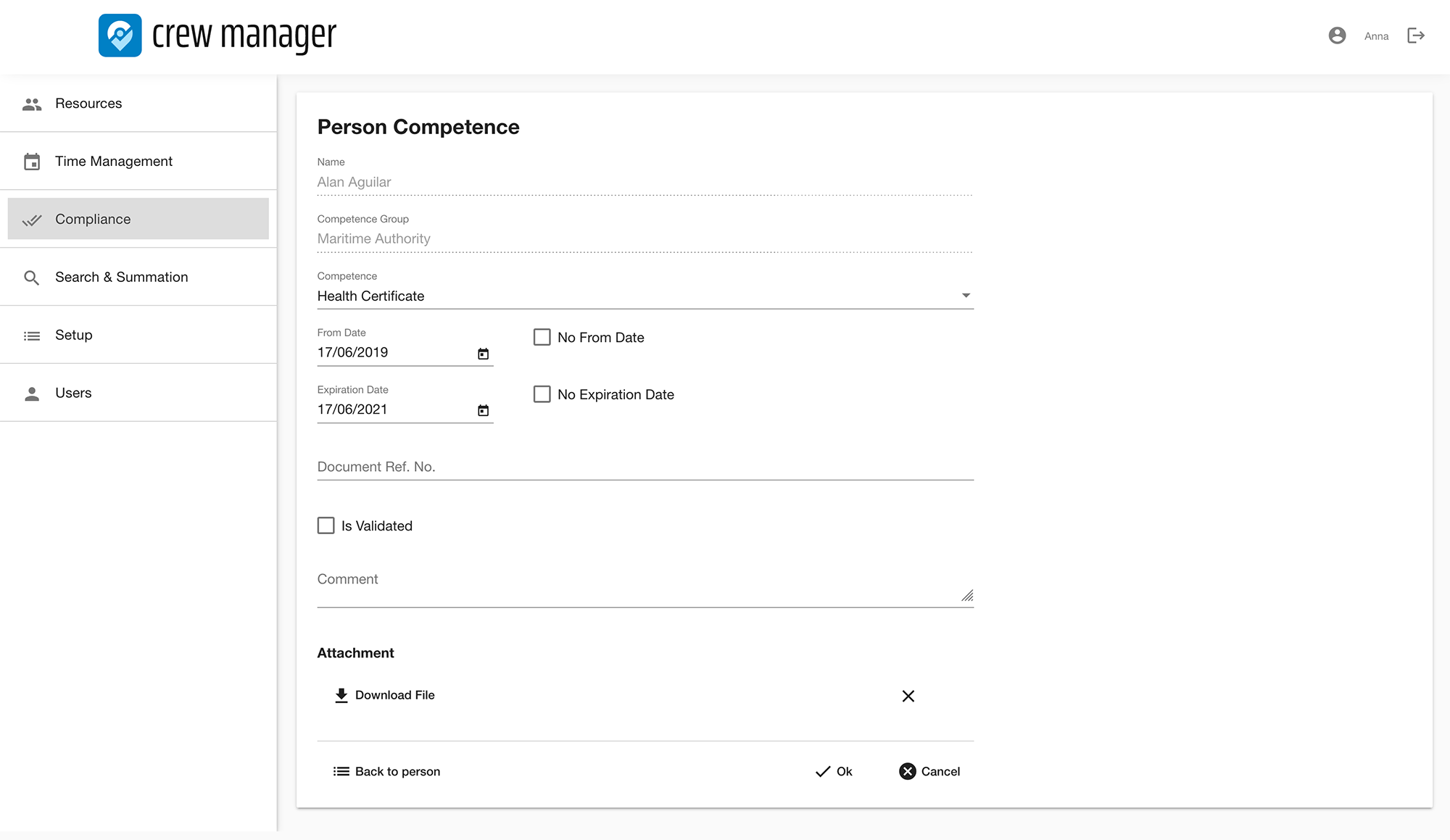Image resolution: width=1450 pixels, height=840 pixels.
Task: Enable the No From Date checkbox
Action: point(542,337)
